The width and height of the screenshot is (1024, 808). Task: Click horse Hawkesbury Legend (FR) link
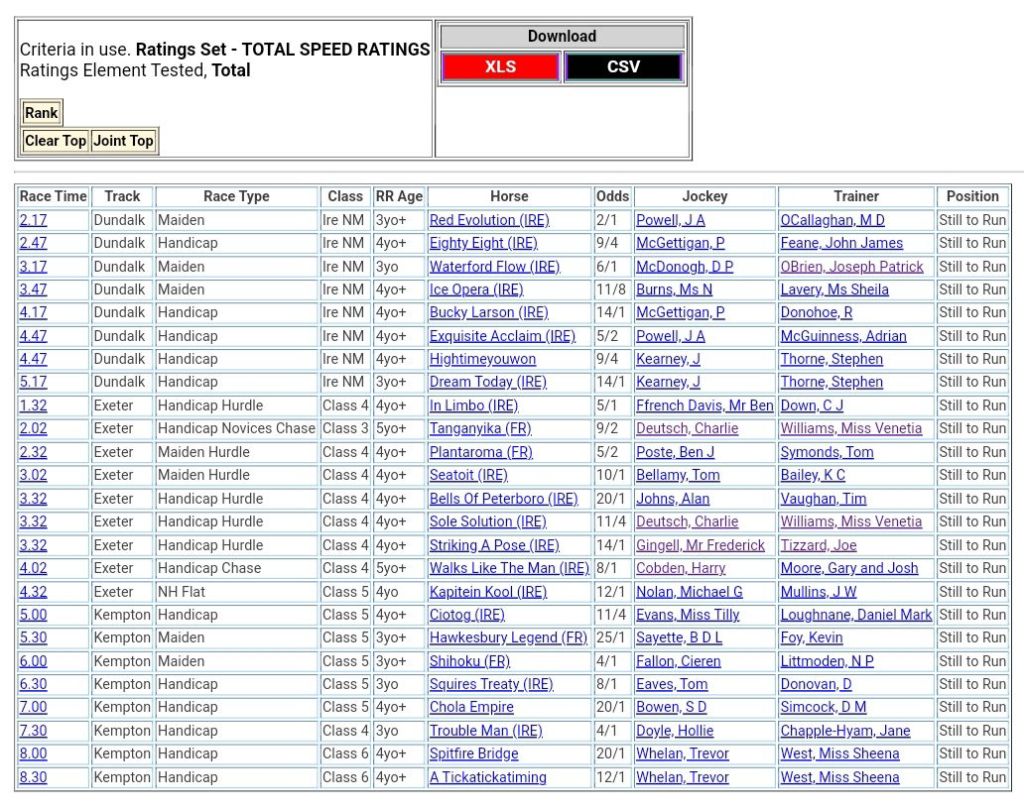coord(508,638)
